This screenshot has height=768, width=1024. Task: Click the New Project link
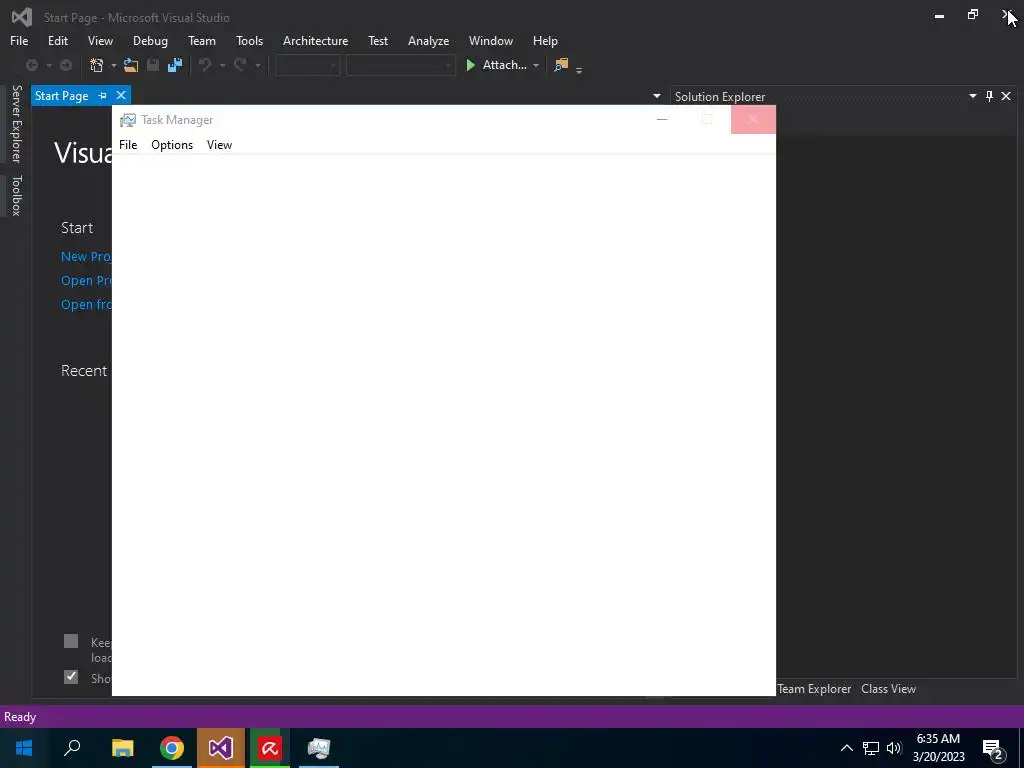[86, 257]
